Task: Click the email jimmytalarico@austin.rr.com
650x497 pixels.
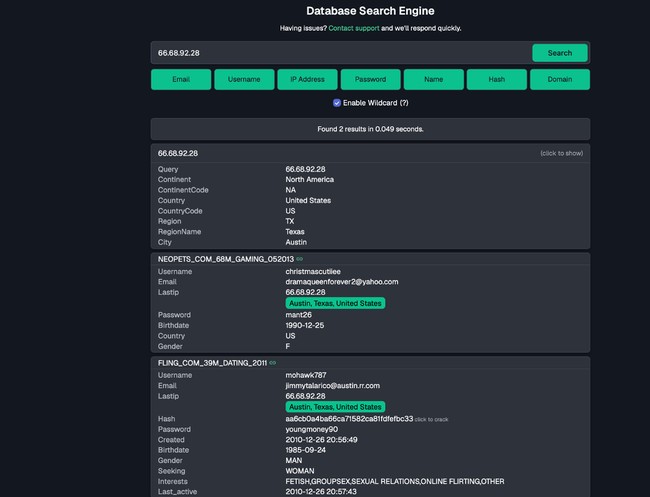Action: (x=332, y=385)
